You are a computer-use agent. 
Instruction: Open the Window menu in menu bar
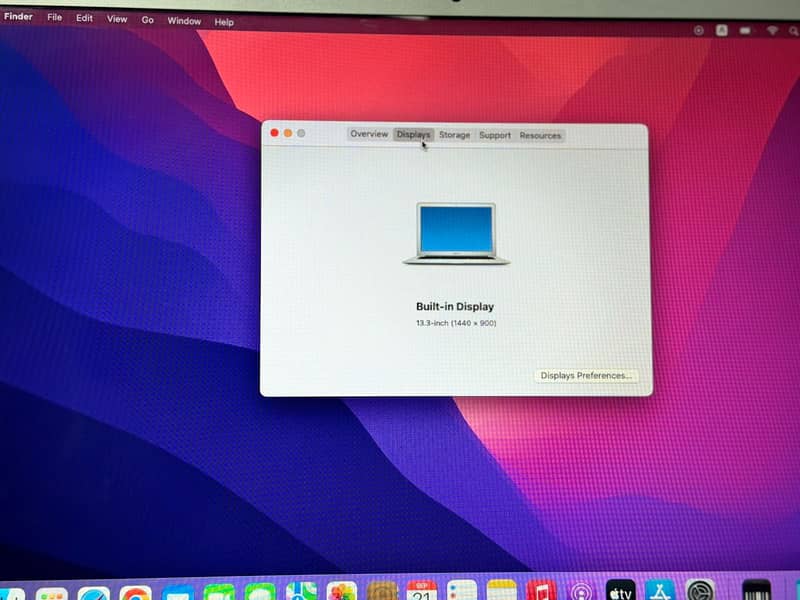click(x=184, y=20)
